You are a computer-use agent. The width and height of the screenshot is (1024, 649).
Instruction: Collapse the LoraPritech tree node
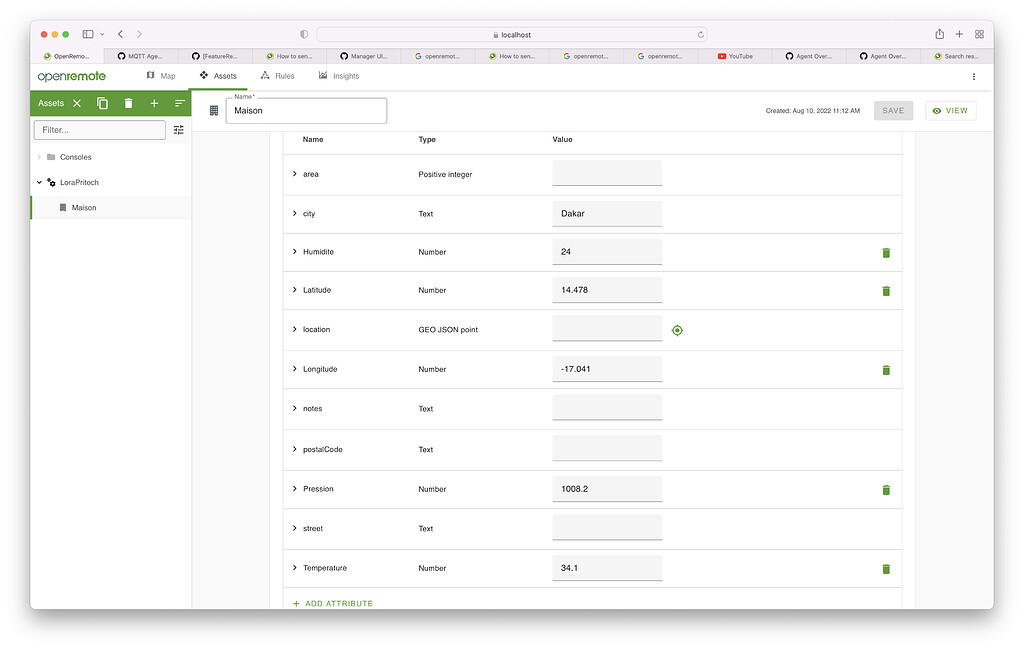coord(39,182)
